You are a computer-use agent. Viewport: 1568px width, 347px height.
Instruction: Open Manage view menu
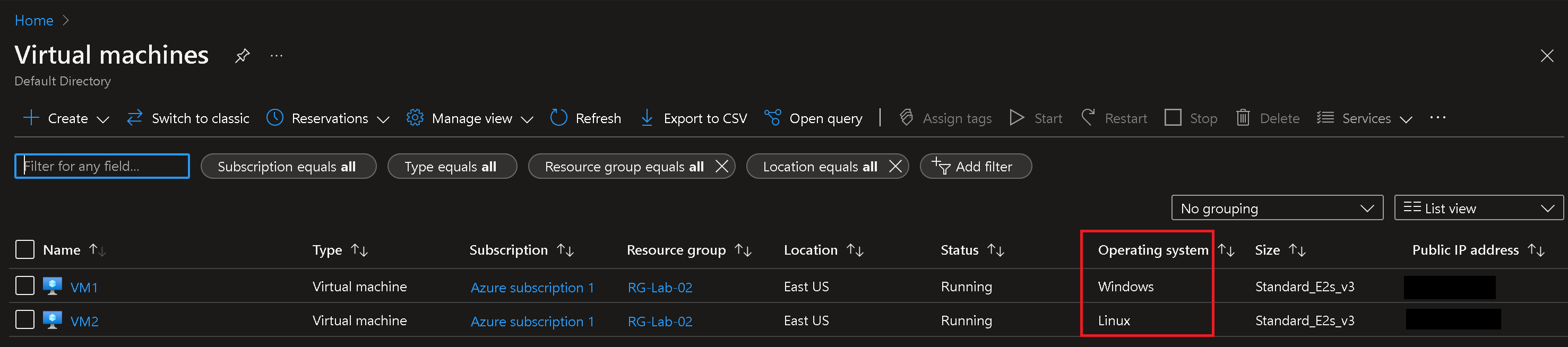point(470,118)
